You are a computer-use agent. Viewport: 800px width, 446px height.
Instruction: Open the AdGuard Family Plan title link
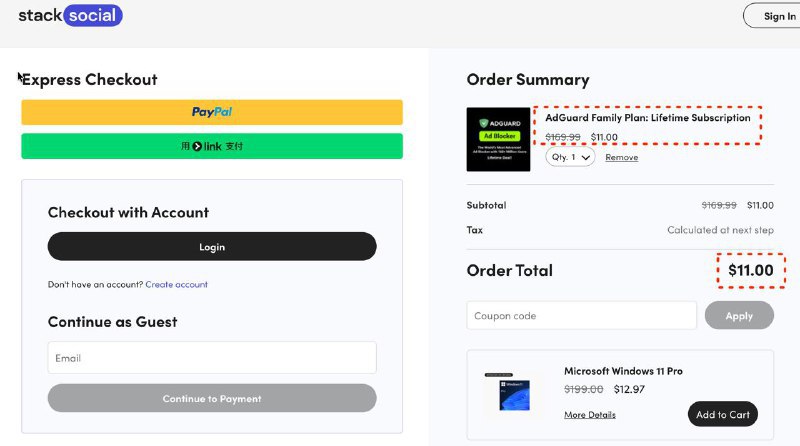[648, 118]
